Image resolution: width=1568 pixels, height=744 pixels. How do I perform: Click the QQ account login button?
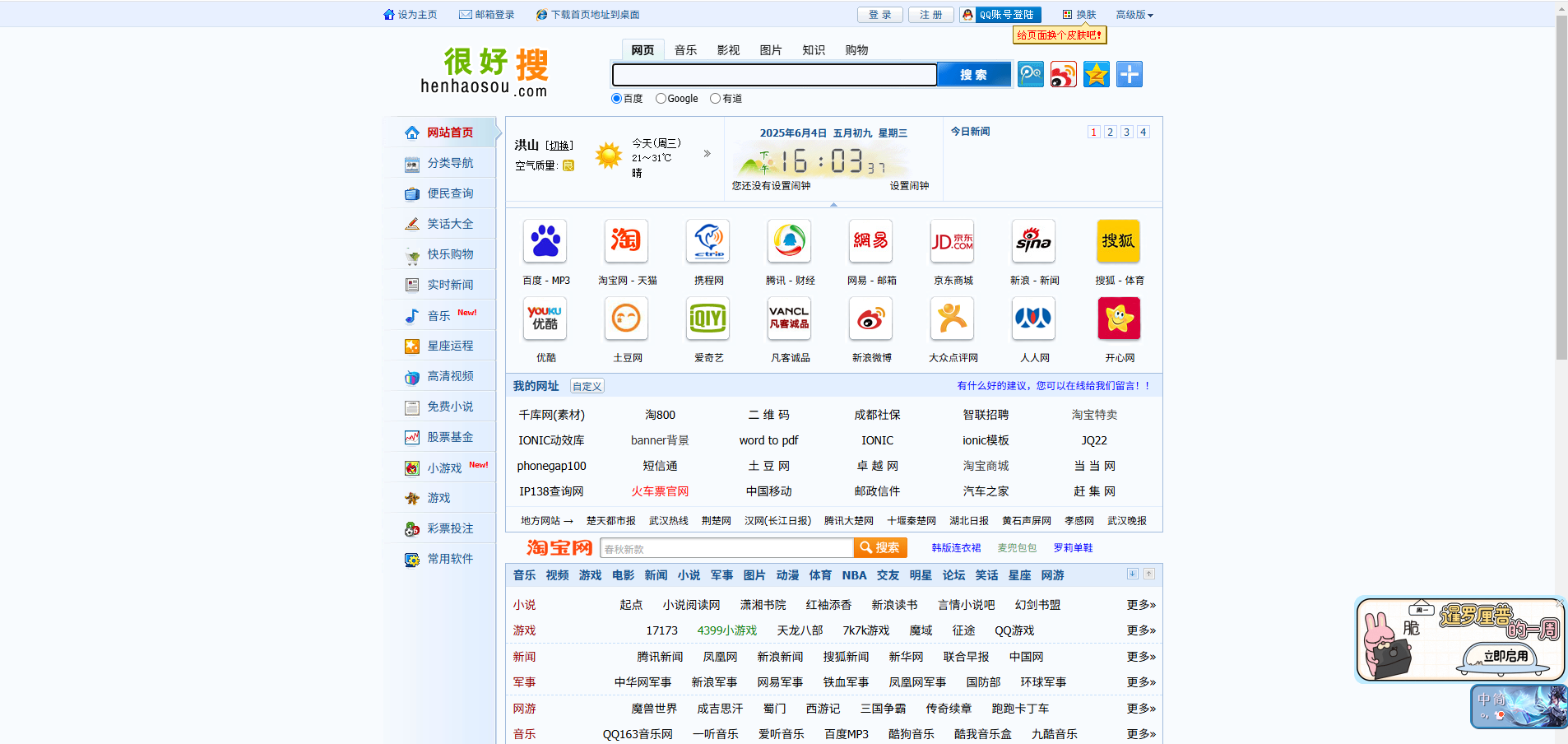[x=1000, y=15]
